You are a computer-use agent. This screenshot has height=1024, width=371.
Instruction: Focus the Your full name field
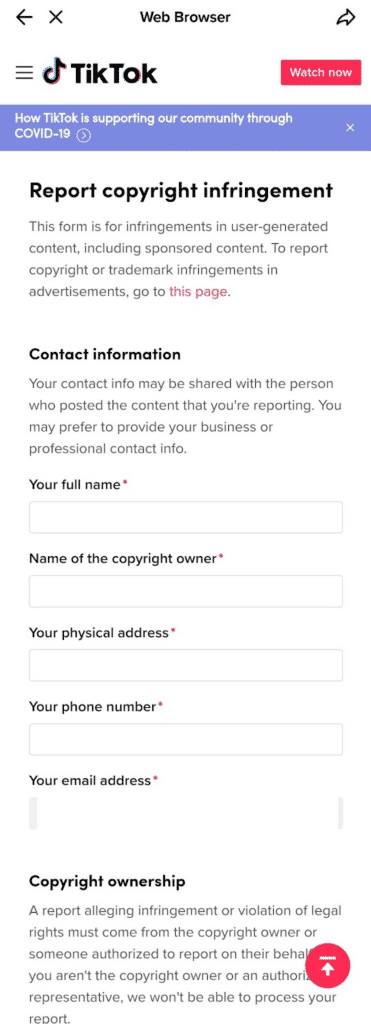pyautogui.click(x=186, y=517)
